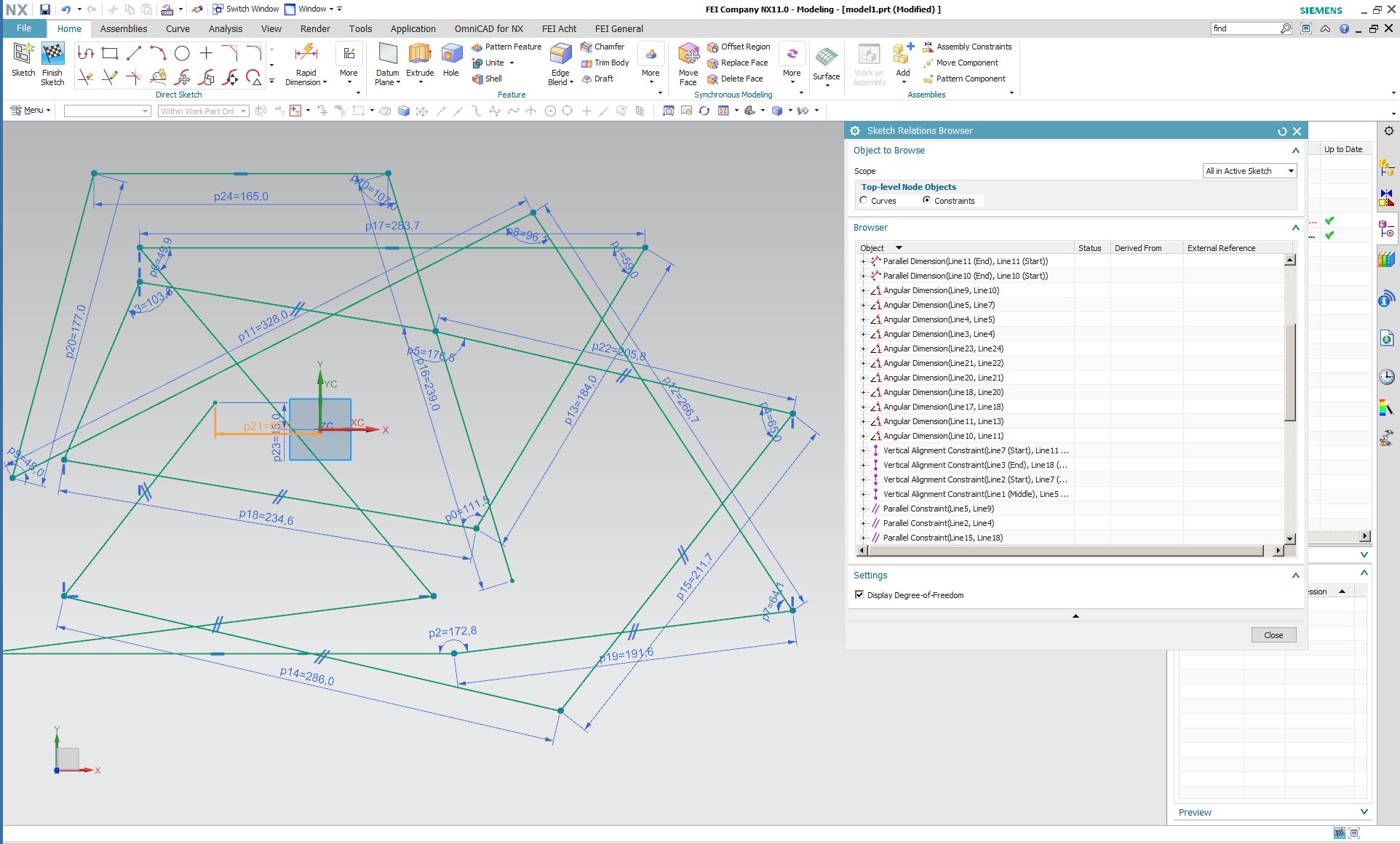Screen dimensions: 1400x844
Task: Click the Draft tool
Action: [x=597, y=79]
